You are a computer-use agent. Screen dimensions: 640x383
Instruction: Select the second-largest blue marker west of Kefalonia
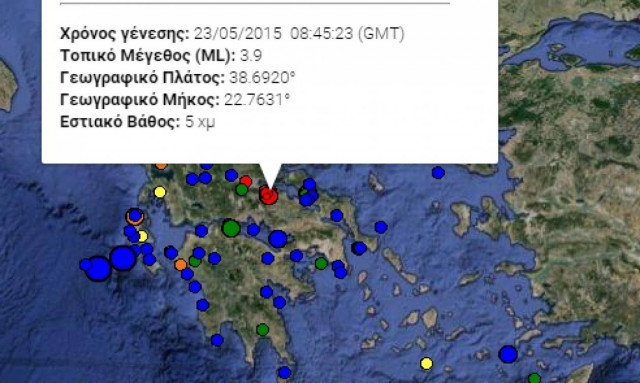tap(123, 258)
